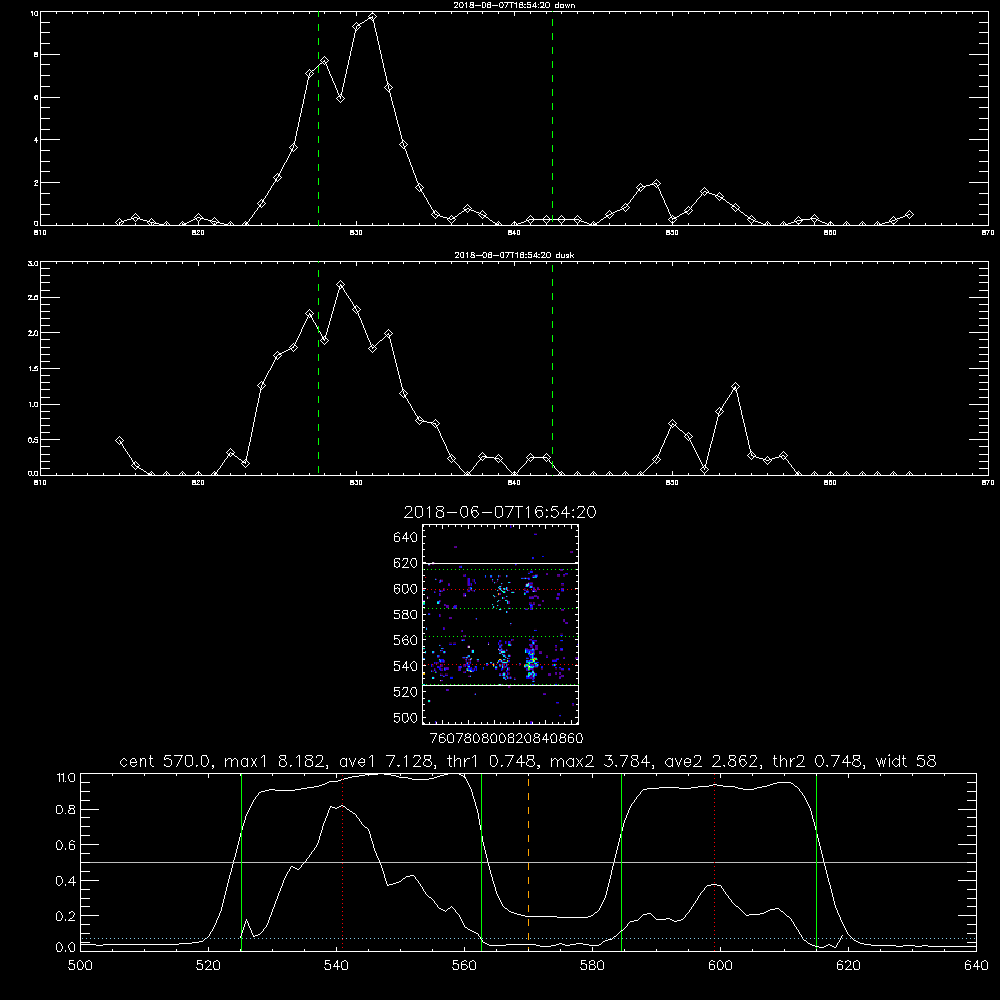This screenshot has width=1000, height=1000.
Task: Click the 620 x-axis label of the bottom plot
Action: point(848,966)
